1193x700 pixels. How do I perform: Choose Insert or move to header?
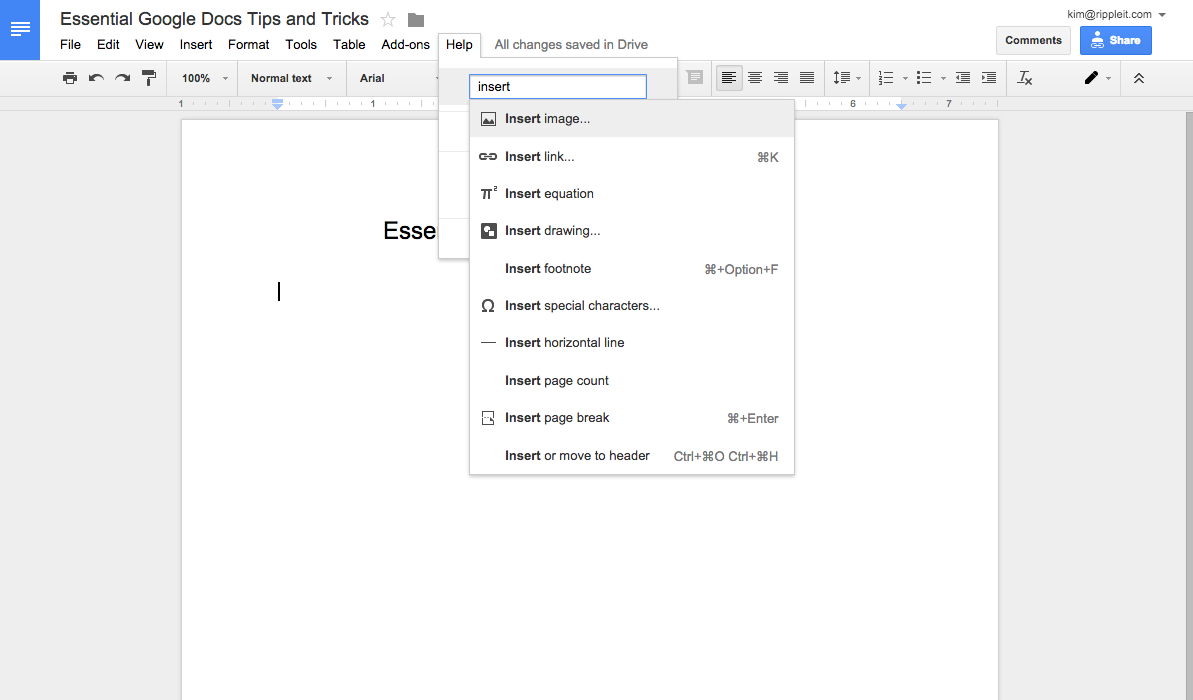631,456
